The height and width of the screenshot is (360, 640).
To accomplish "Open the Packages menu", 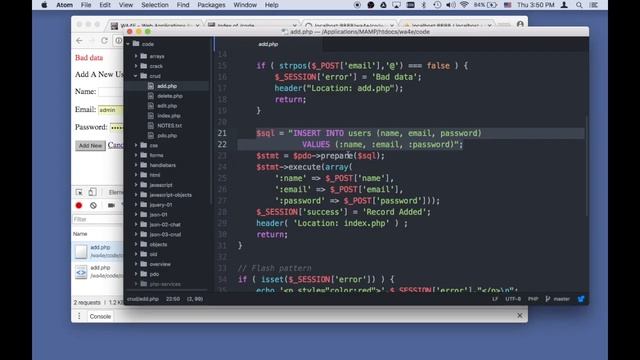I will 211,5.
